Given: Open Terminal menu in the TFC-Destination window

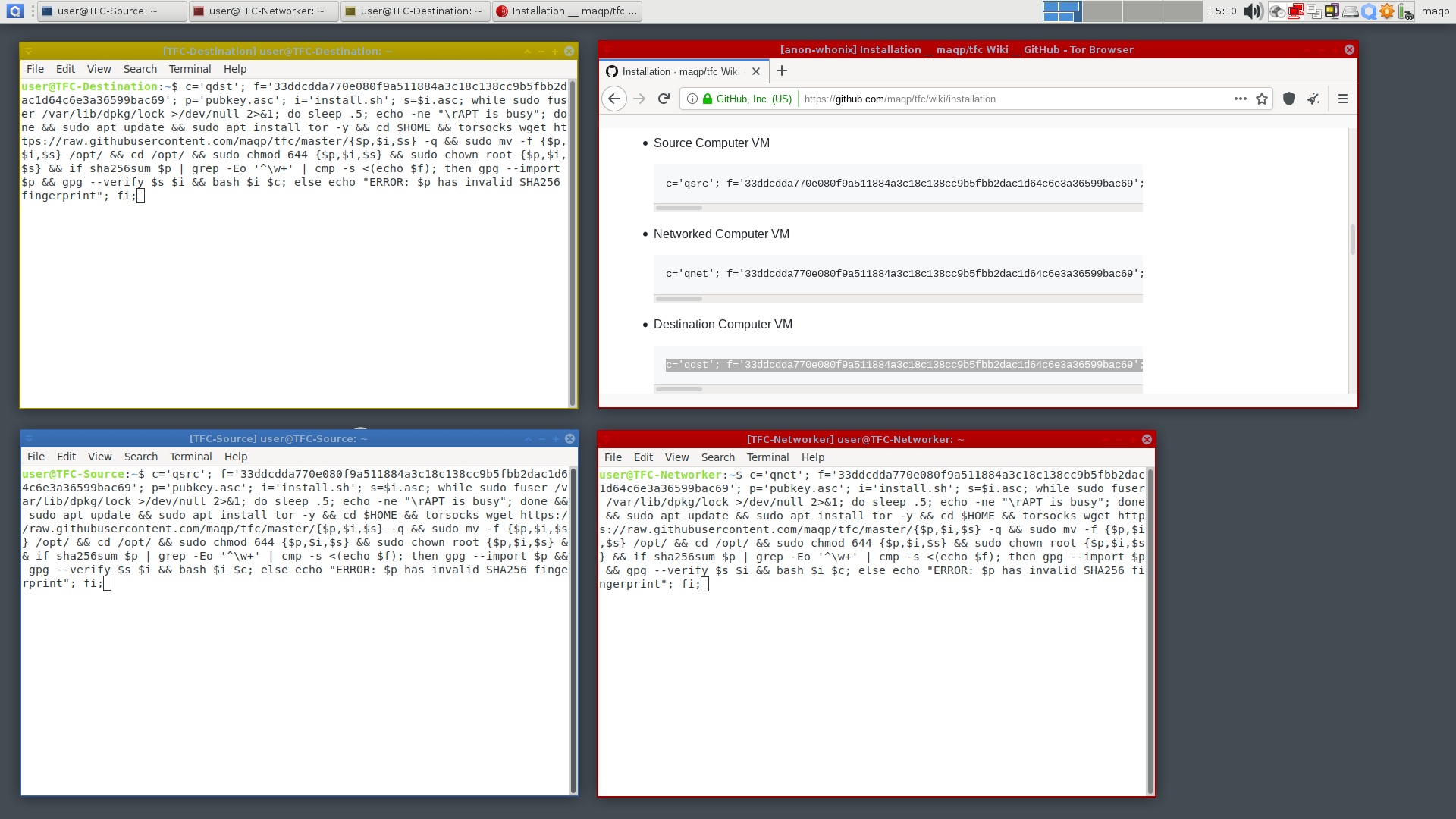Looking at the screenshot, I should (190, 69).
